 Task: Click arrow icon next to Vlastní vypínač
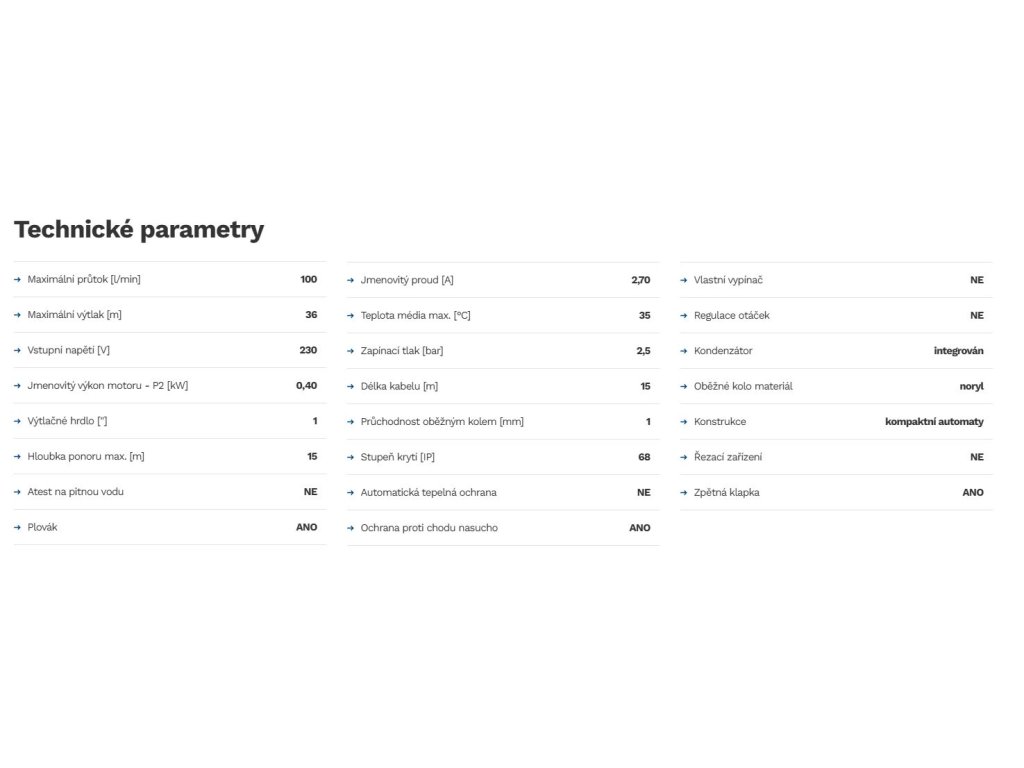click(x=684, y=280)
